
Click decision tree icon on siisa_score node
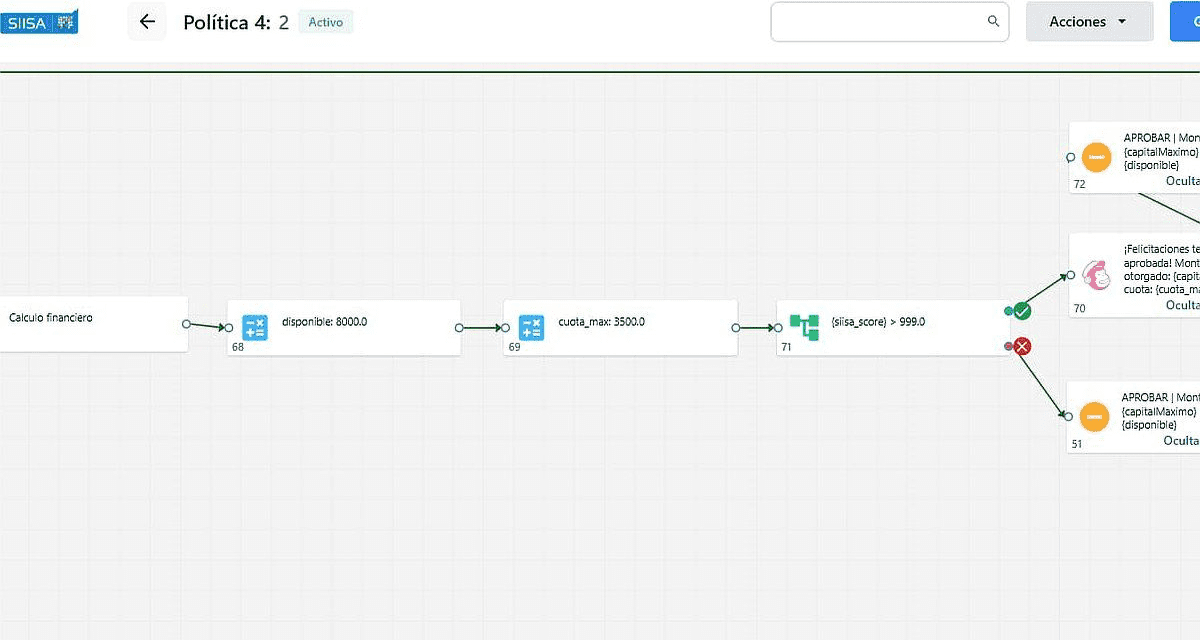(804, 327)
